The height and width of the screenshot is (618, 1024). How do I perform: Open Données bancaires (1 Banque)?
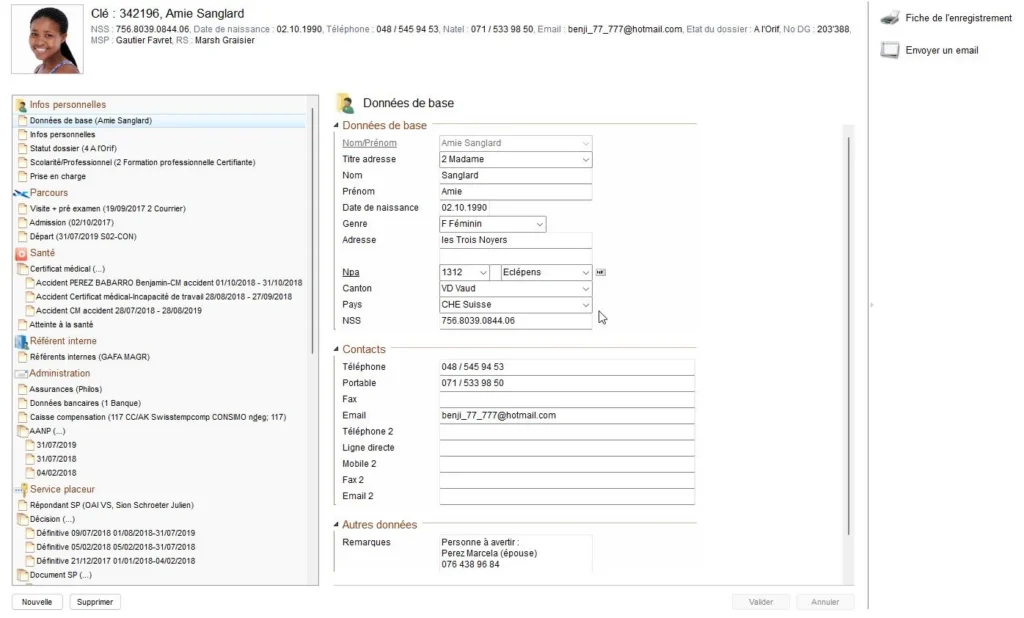[85, 404]
